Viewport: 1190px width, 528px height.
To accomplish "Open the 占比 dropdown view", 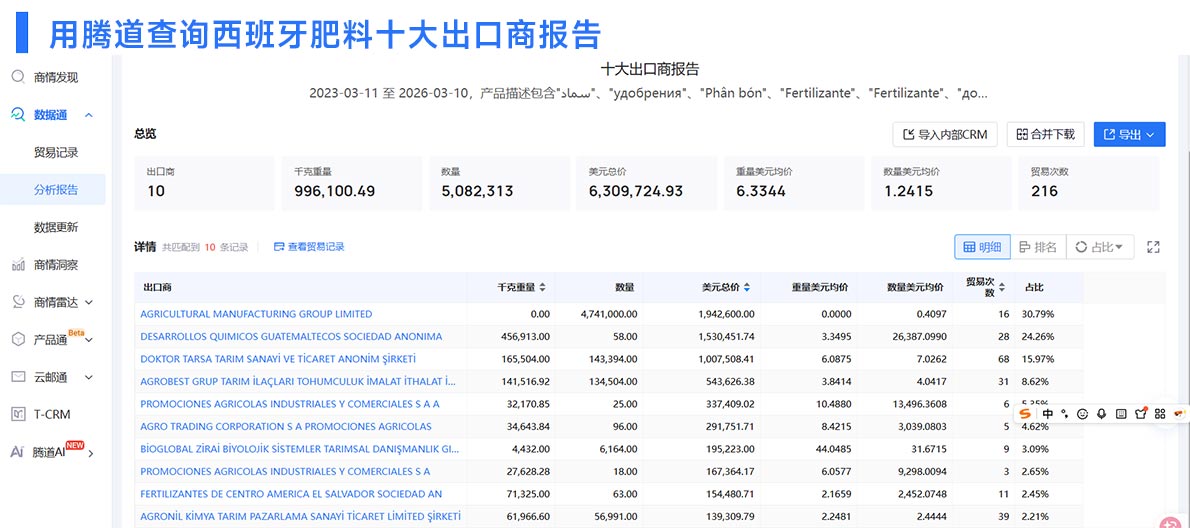I will tap(1100, 247).
